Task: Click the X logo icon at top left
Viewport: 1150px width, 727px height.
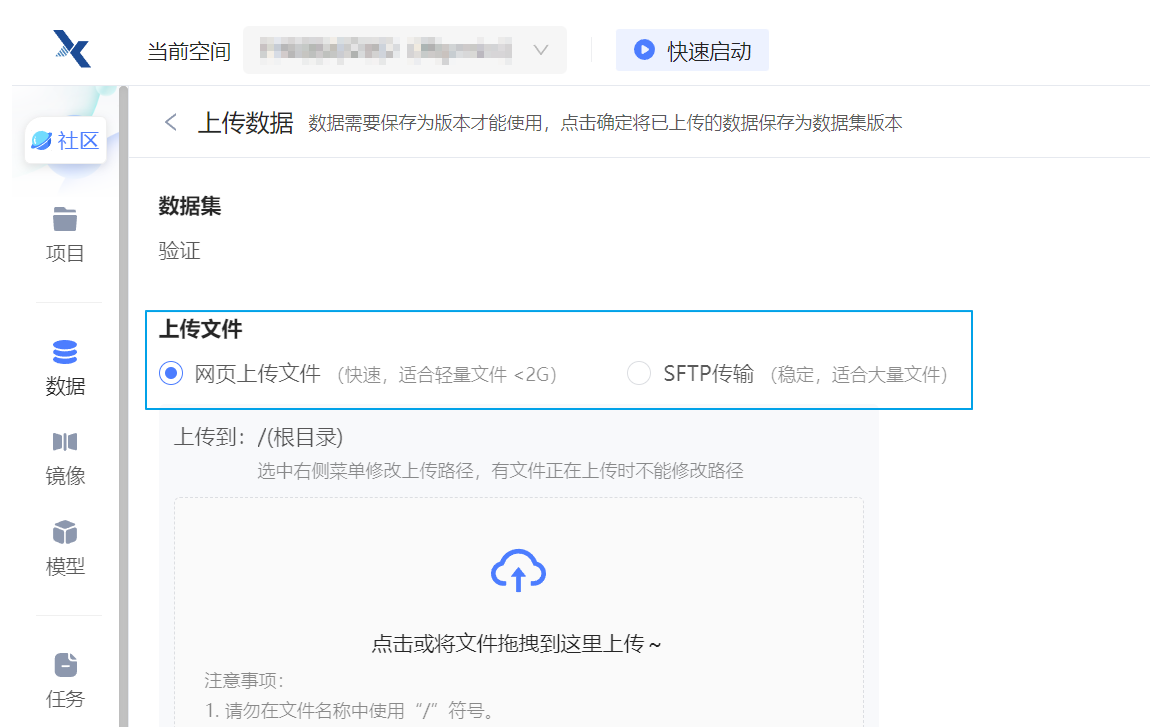Action: [x=72, y=49]
